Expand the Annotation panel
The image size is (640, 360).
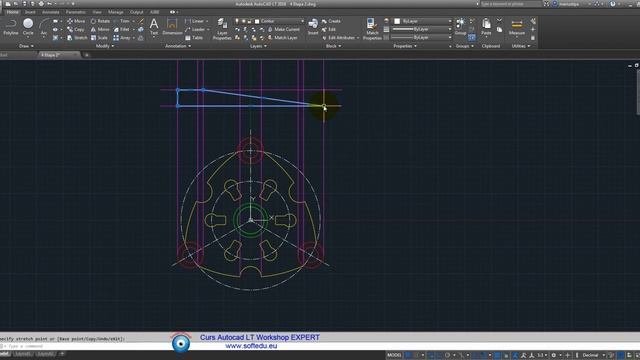178,46
